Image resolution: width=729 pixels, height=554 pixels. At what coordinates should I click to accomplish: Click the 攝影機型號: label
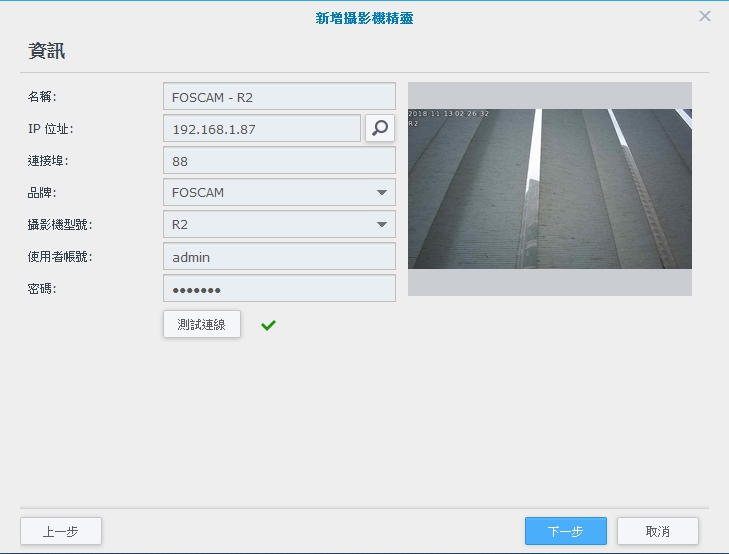[60, 224]
